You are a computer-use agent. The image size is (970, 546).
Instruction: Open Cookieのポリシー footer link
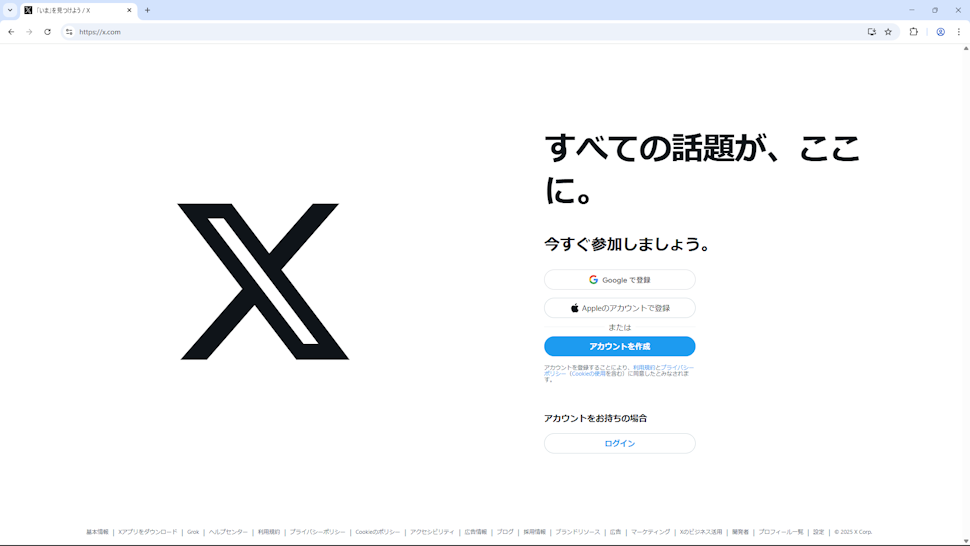coord(377,532)
